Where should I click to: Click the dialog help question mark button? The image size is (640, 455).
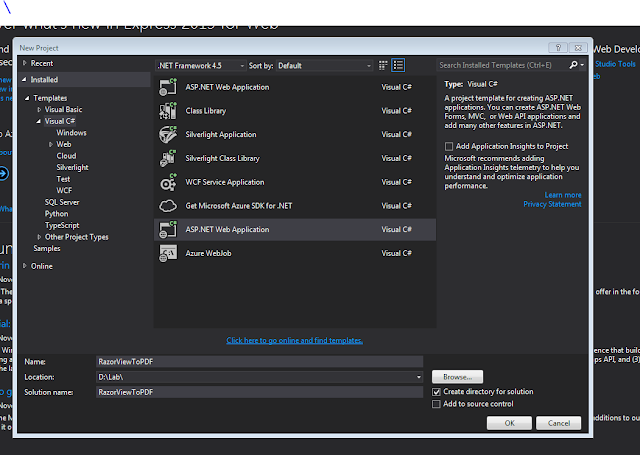pos(558,48)
